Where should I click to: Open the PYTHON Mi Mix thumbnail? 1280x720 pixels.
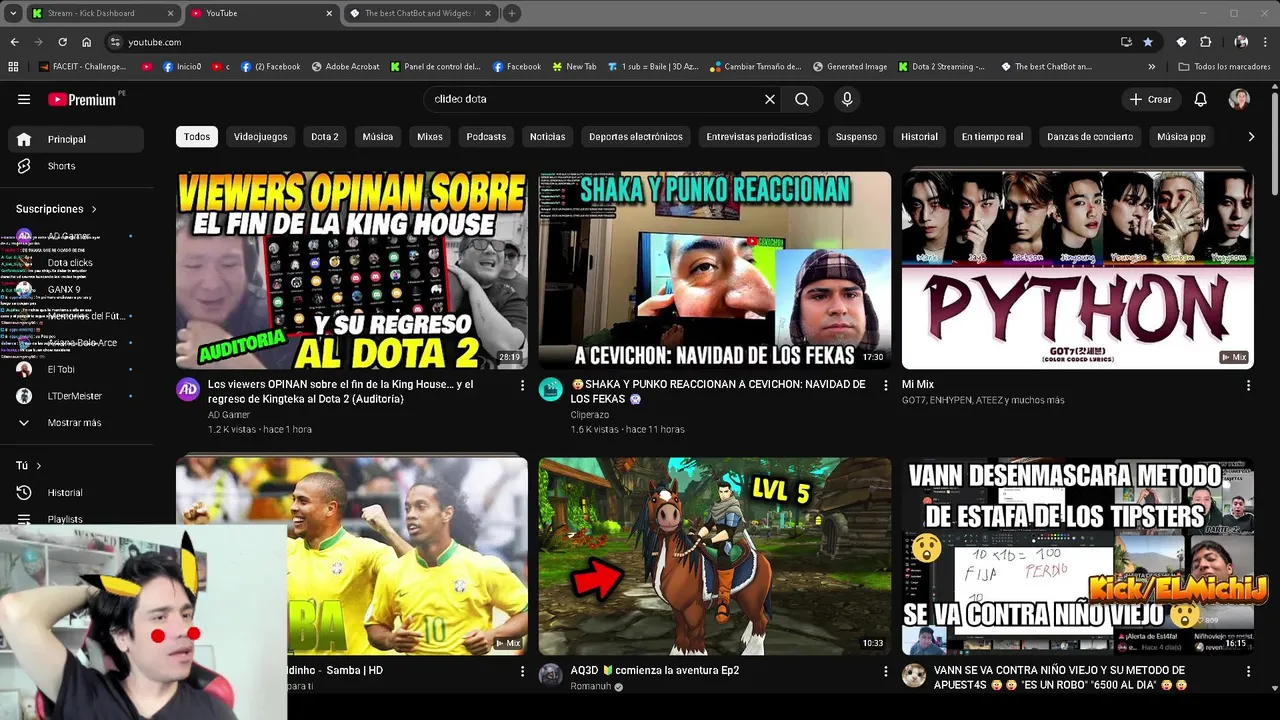1077,270
